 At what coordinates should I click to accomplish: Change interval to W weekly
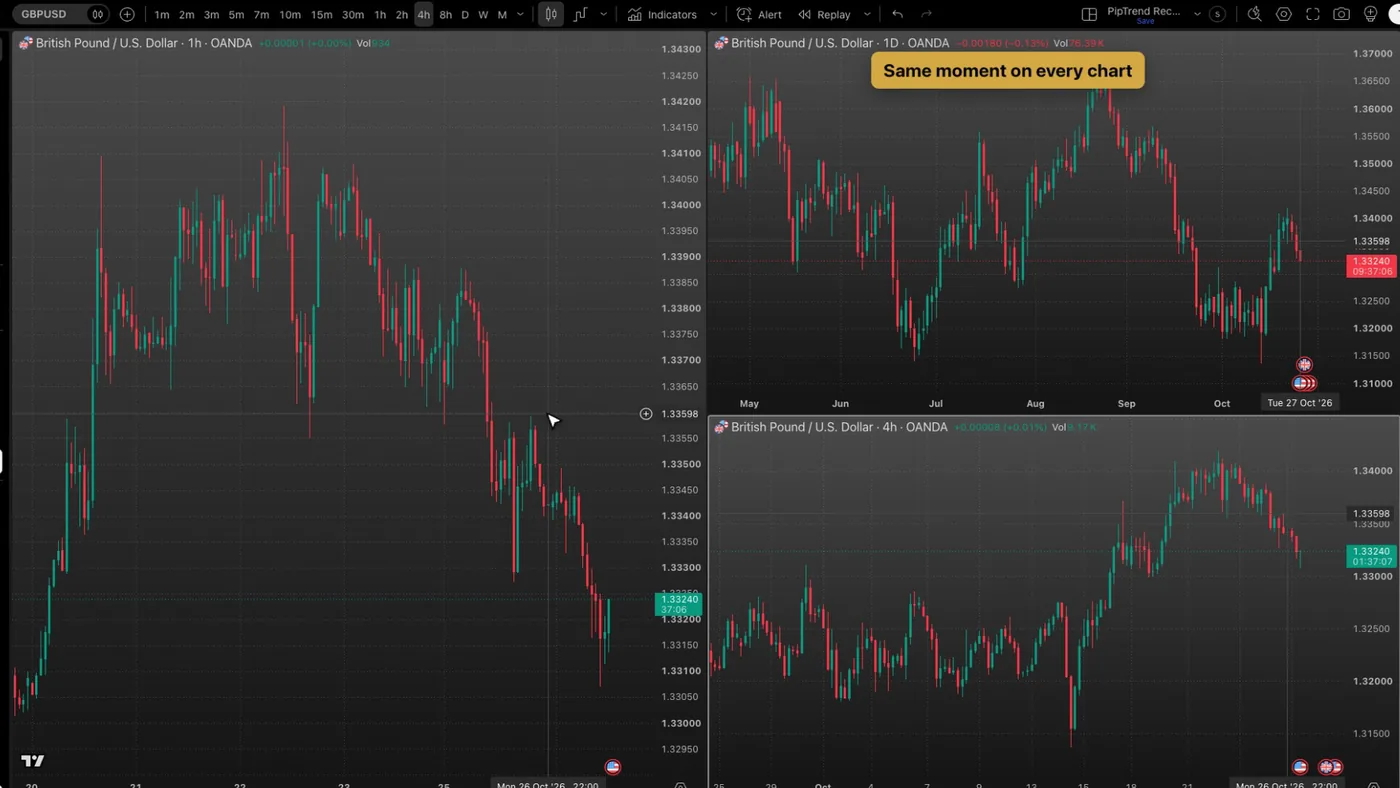[x=483, y=14]
